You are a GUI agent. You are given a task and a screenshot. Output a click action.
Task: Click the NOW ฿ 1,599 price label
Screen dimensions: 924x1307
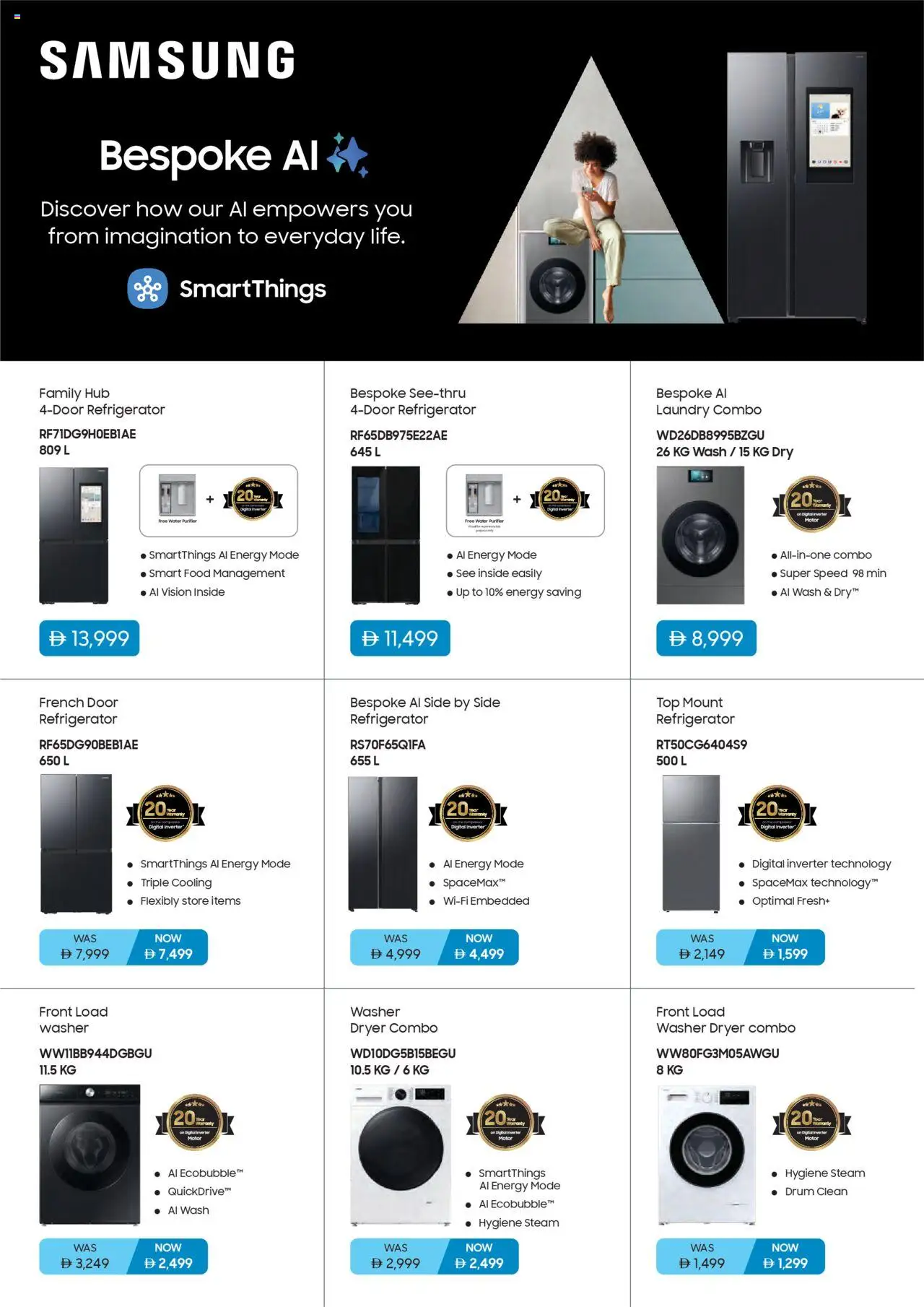(x=785, y=947)
